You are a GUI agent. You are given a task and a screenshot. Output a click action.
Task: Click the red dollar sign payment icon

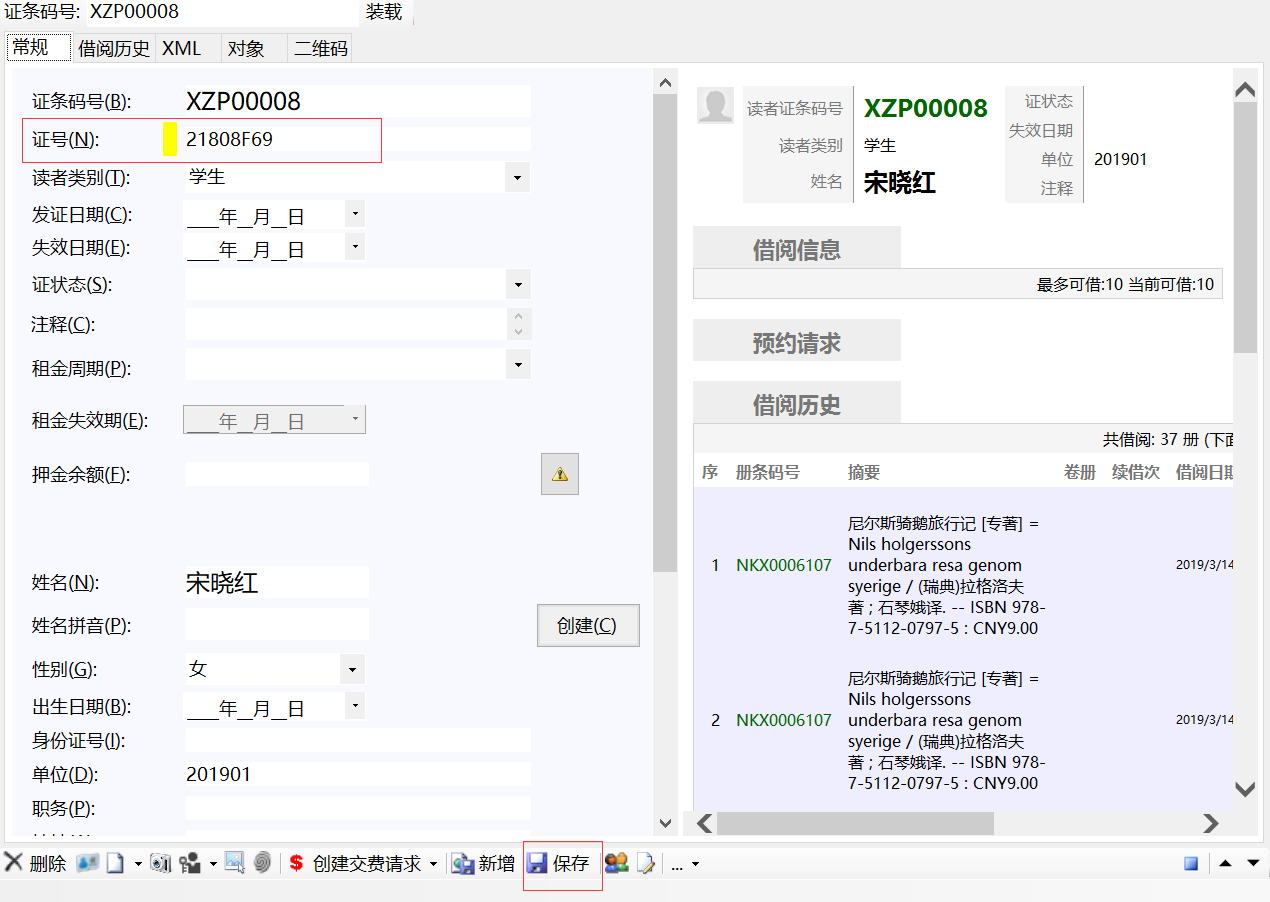(297, 863)
